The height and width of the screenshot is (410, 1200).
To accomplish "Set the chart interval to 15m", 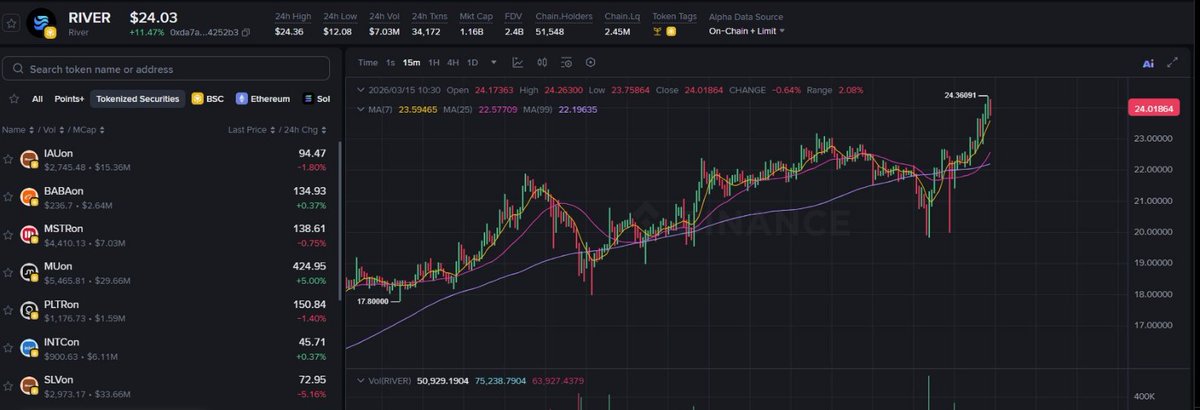I will tap(411, 63).
